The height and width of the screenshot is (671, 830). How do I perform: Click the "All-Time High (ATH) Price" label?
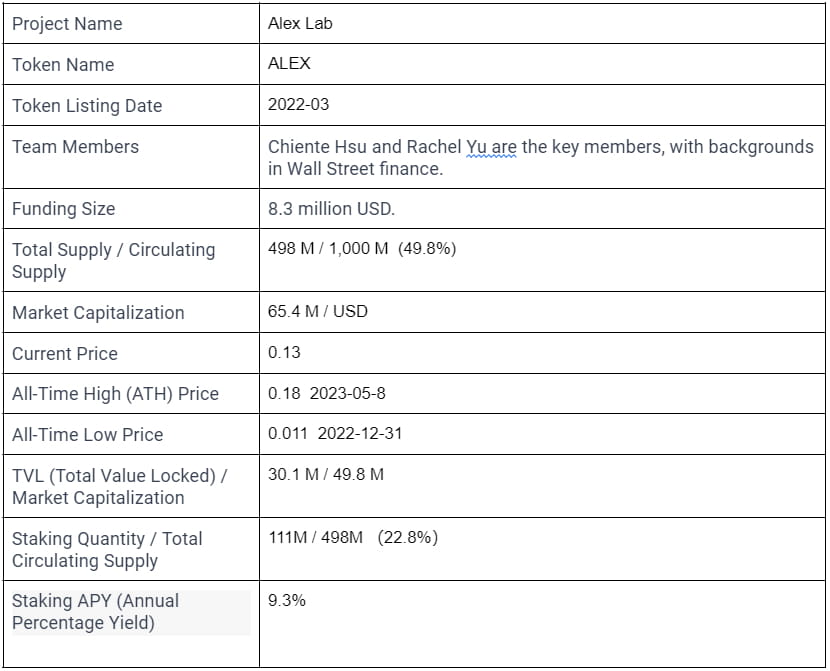115,394
